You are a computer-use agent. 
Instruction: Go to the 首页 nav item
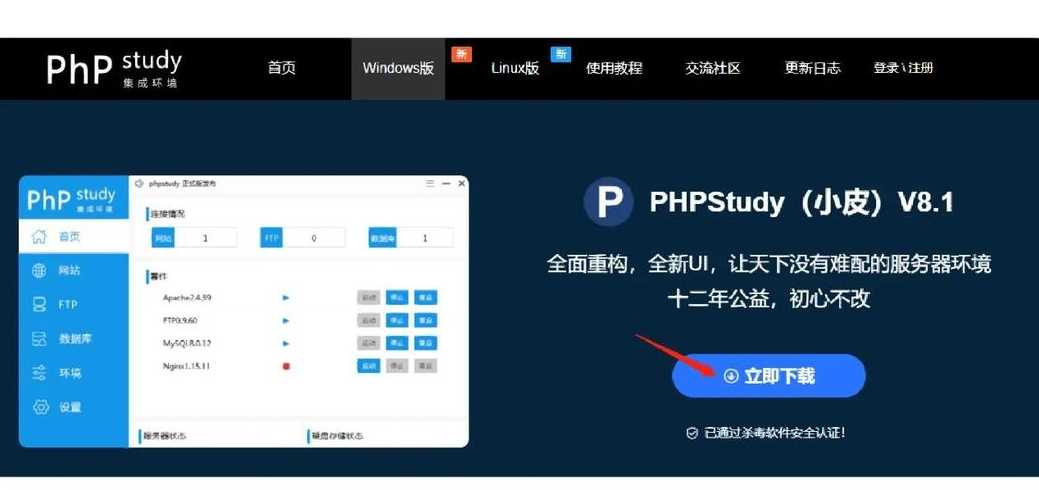click(282, 68)
